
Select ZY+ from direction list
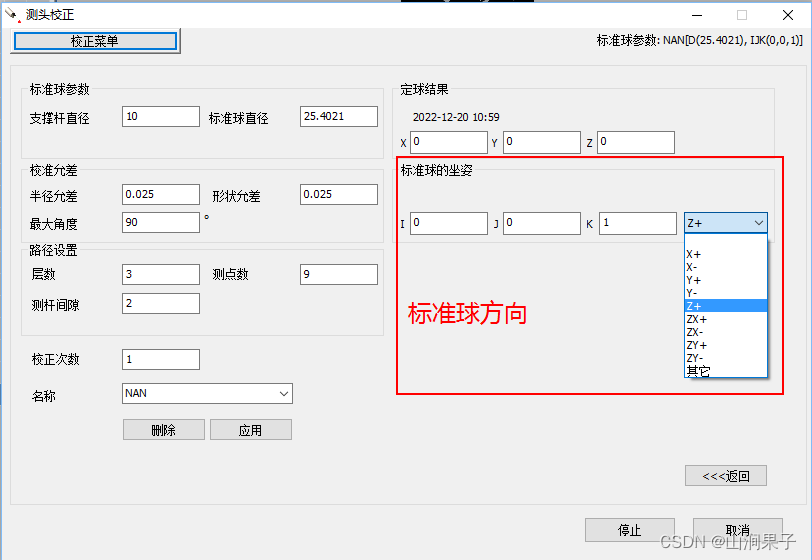point(726,344)
